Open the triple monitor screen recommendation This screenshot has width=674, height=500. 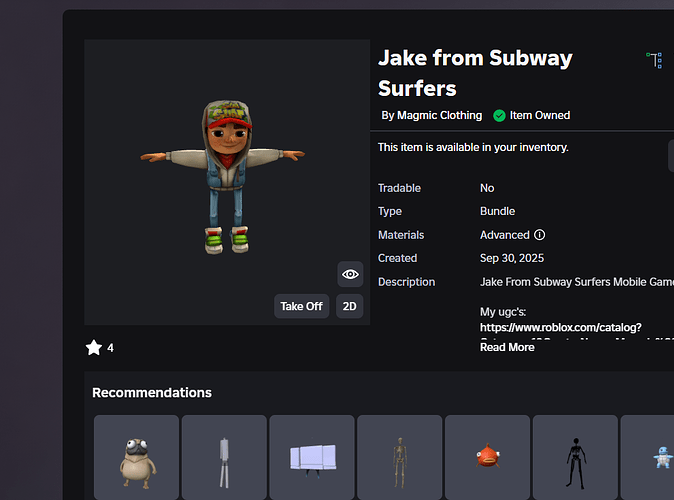point(312,457)
